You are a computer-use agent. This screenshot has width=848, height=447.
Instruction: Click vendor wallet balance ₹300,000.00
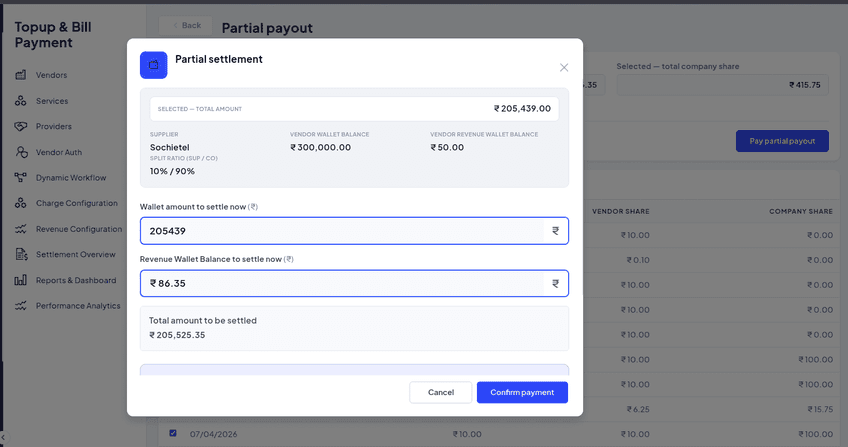320,148
